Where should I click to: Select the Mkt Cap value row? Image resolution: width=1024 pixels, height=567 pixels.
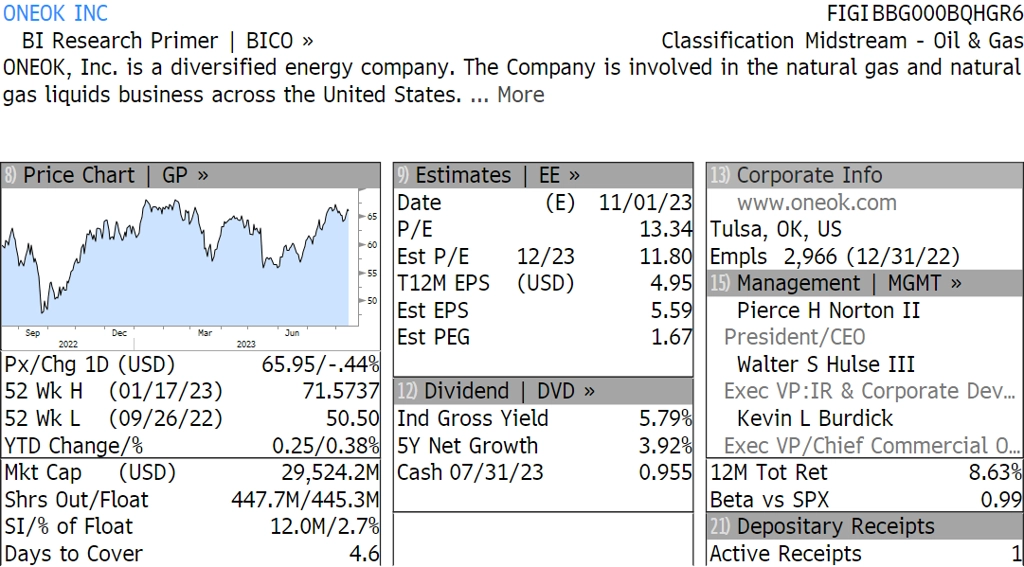[192, 472]
